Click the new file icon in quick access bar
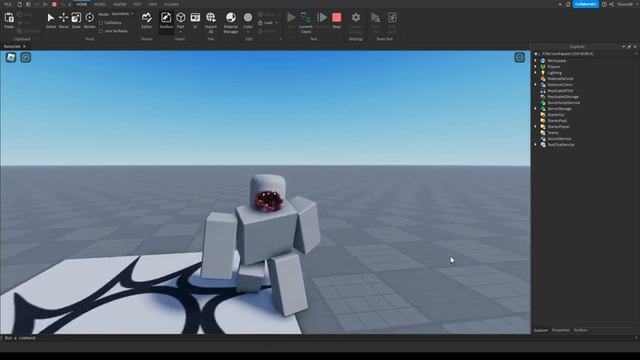The height and width of the screenshot is (360, 640). click(20, 4)
